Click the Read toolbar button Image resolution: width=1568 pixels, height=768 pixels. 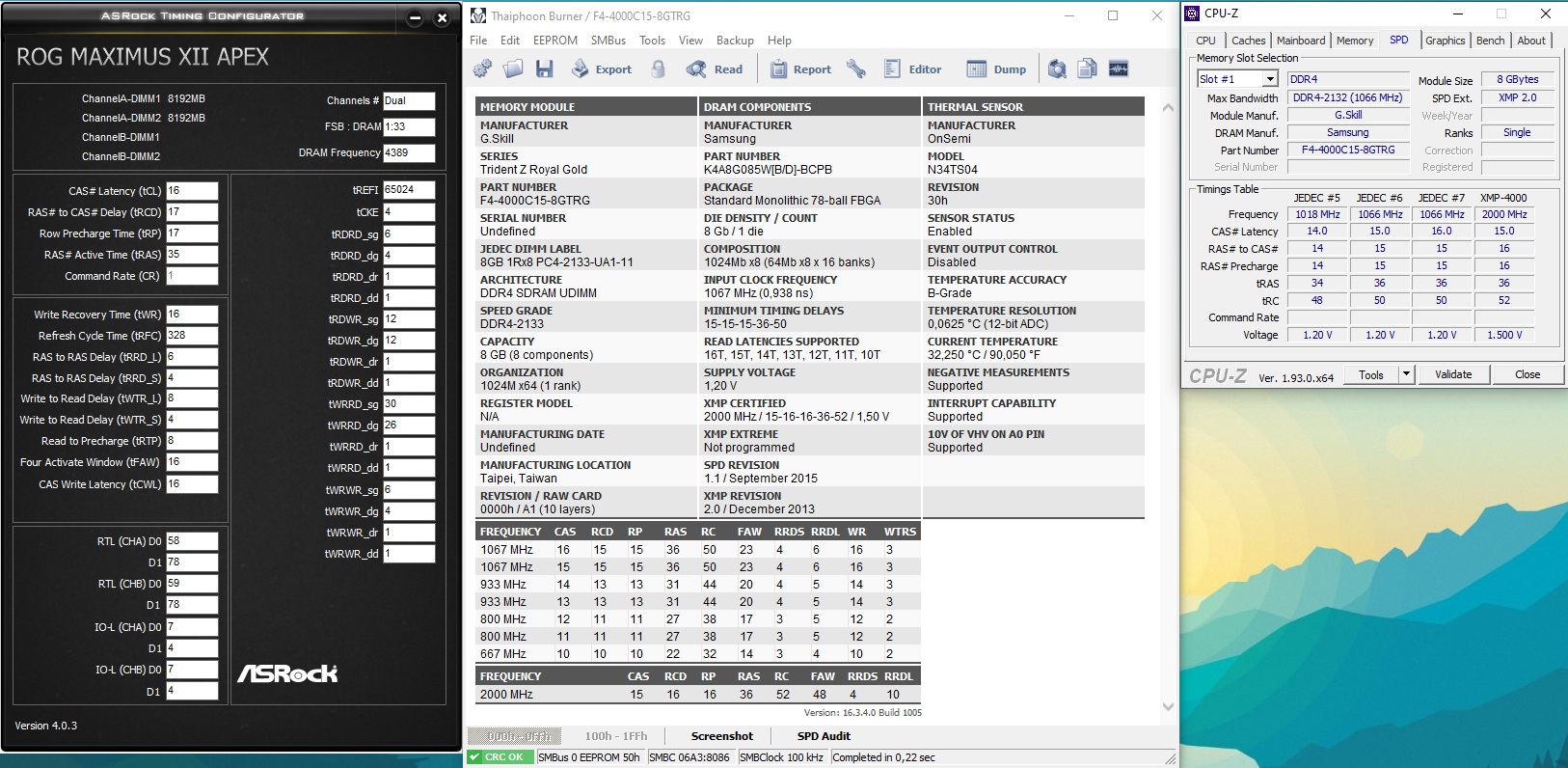(715, 69)
